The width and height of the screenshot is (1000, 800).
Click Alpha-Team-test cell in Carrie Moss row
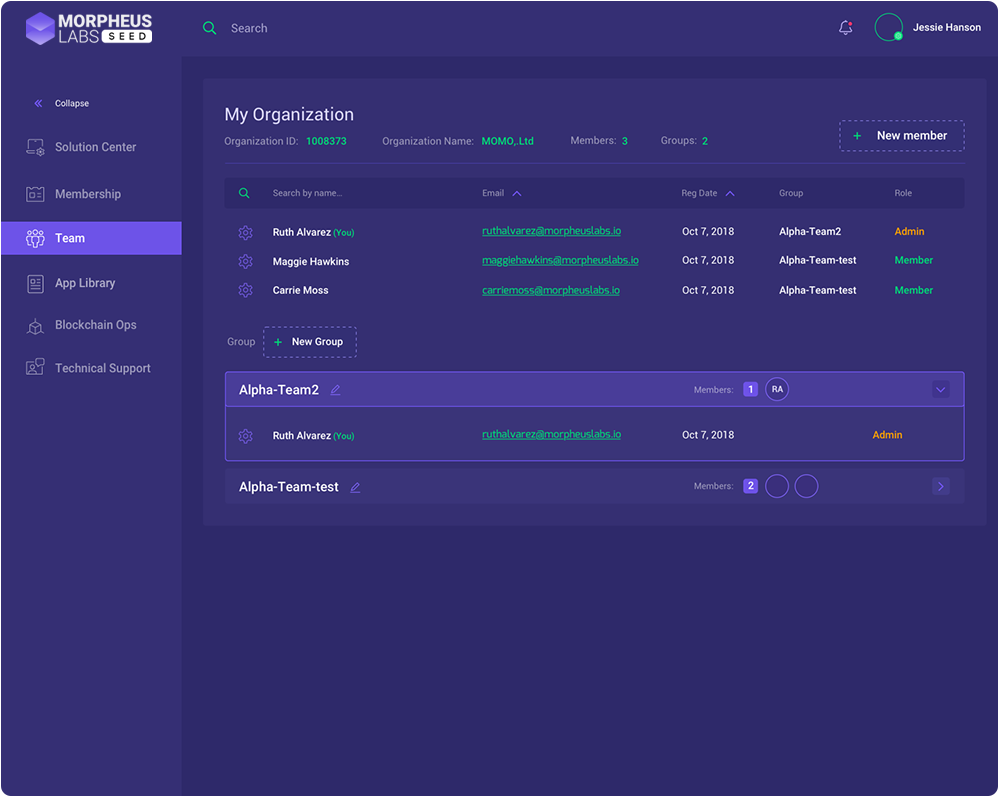(818, 290)
